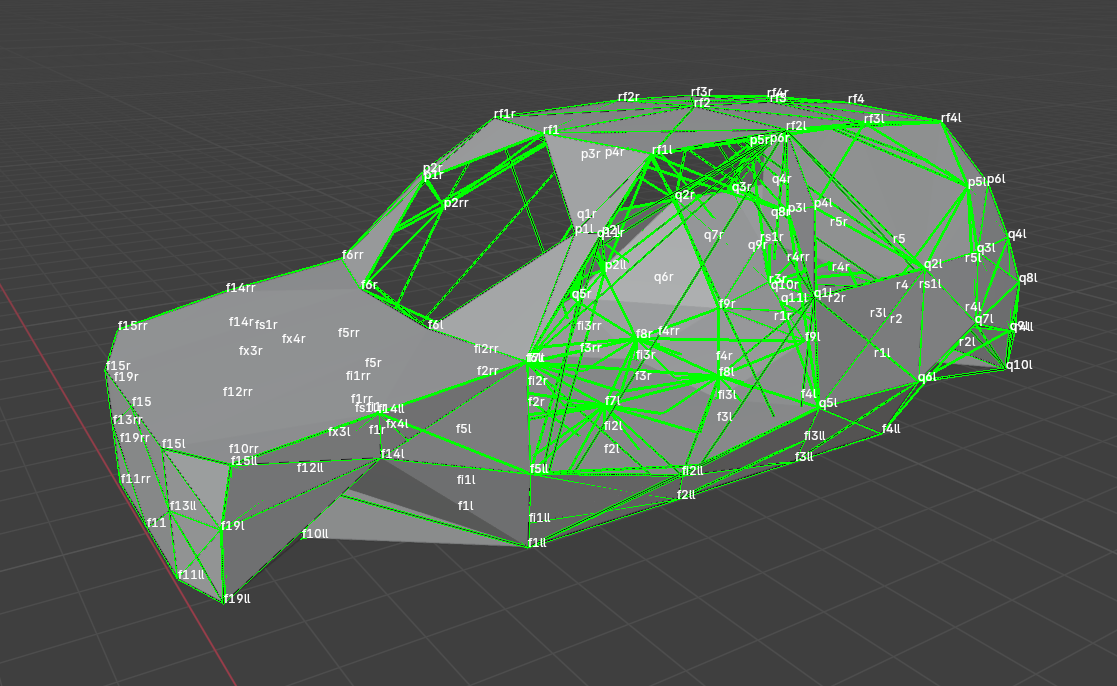Select the "q10l" rear node label
1117x686 pixels.
click(x=1019, y=365)
